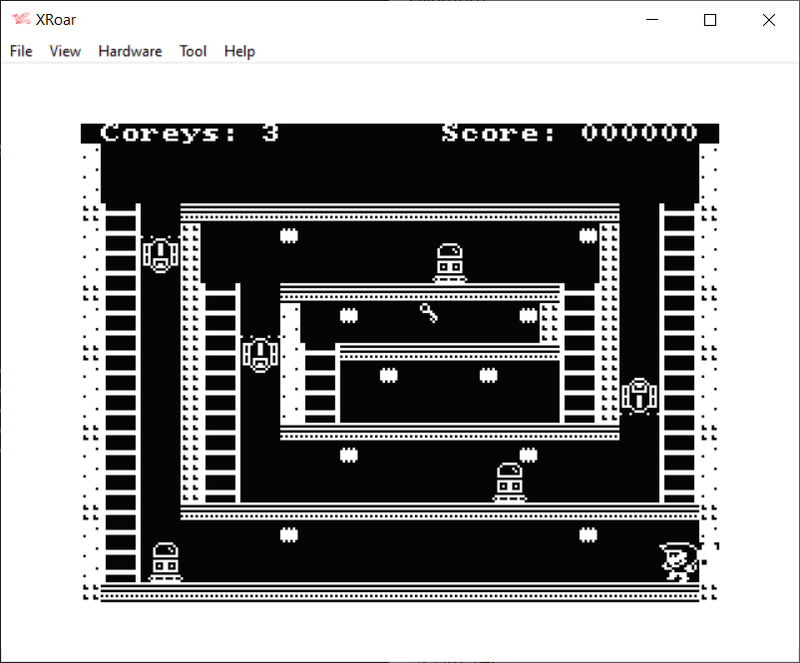Click the pellet directly left of the key
Viewport: 800px width, 663px height.
point(349,315)
